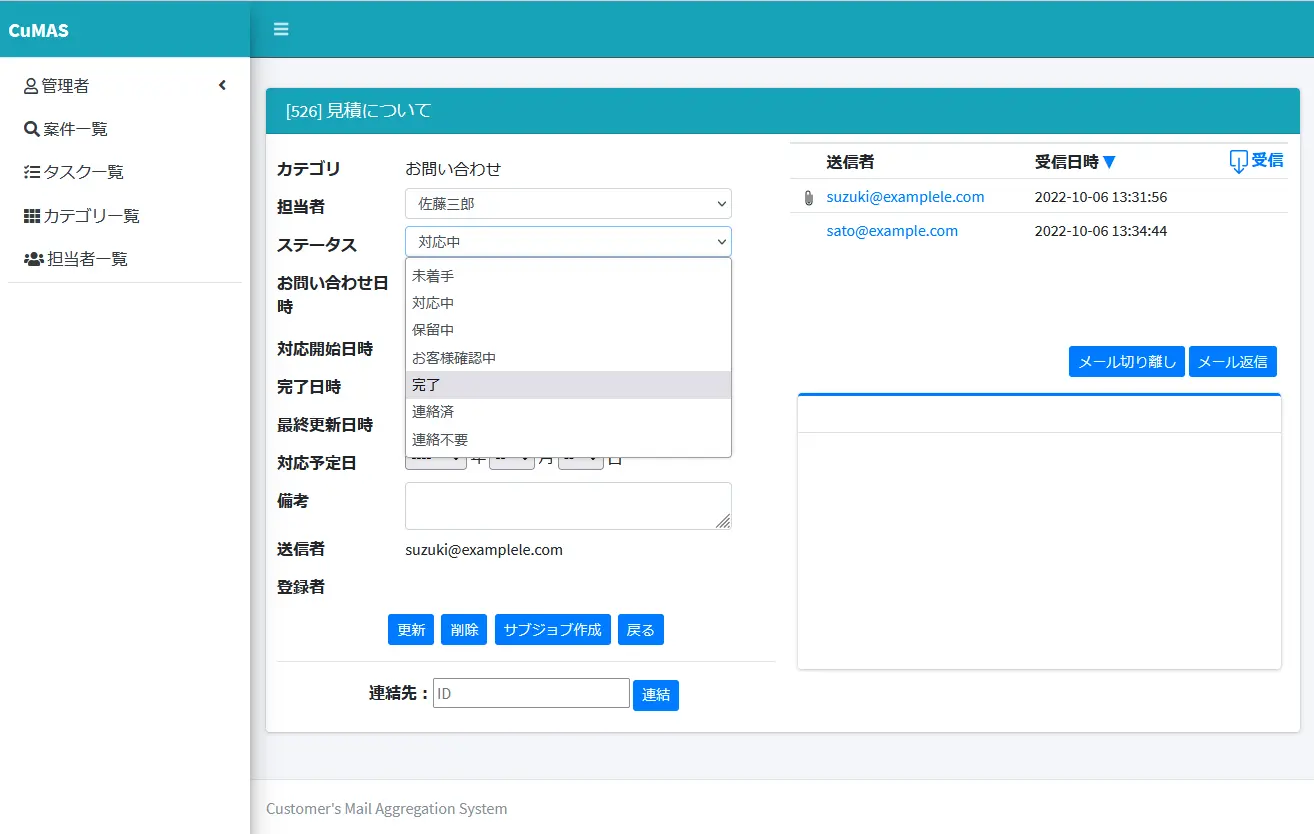The image size is (1314, 834).
Task: Click the 更新 button
Action: point(411,630)
